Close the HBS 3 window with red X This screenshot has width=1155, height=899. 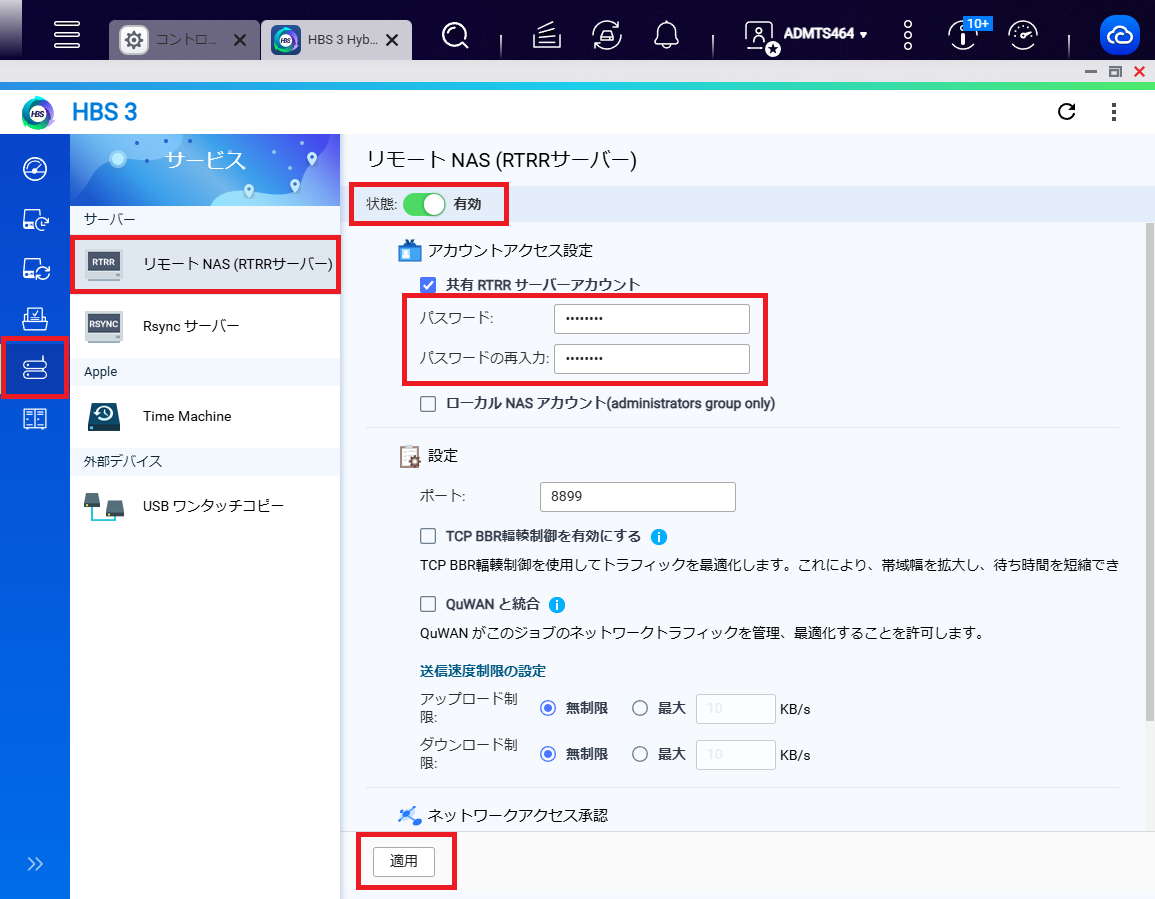1140,71
